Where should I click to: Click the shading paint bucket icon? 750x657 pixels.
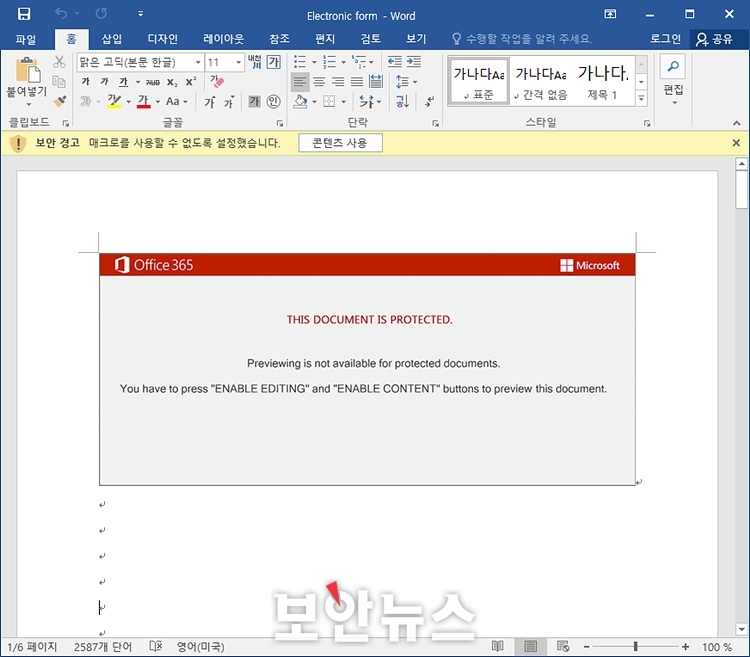[x=300, y=101]
